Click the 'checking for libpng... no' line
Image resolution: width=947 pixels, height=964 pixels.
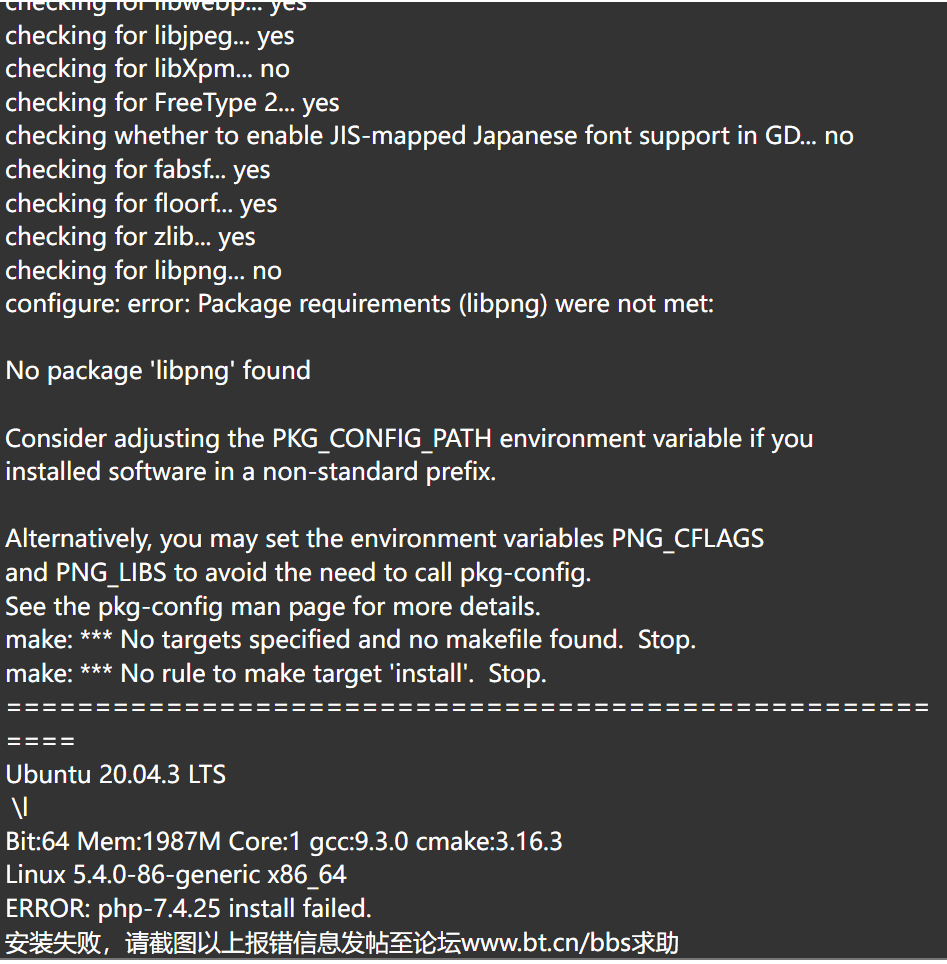click(143, 271)
